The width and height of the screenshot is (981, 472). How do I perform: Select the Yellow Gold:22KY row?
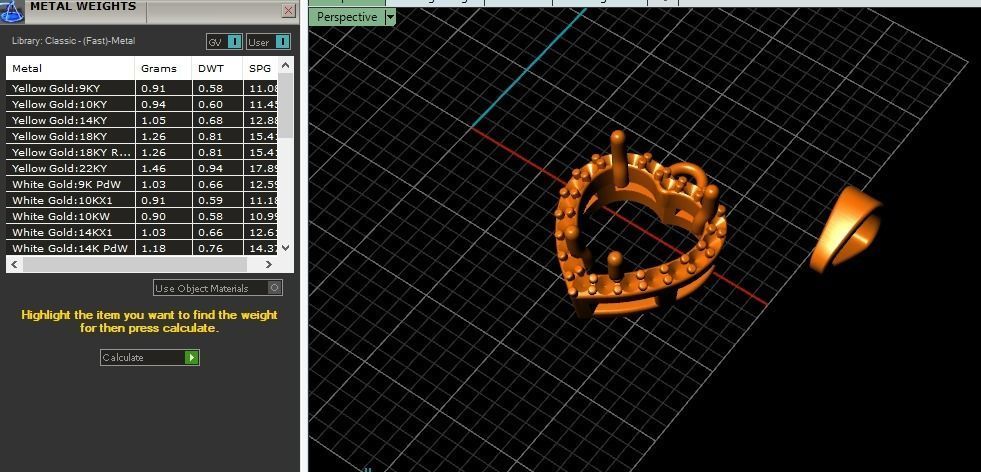[141, 168]
